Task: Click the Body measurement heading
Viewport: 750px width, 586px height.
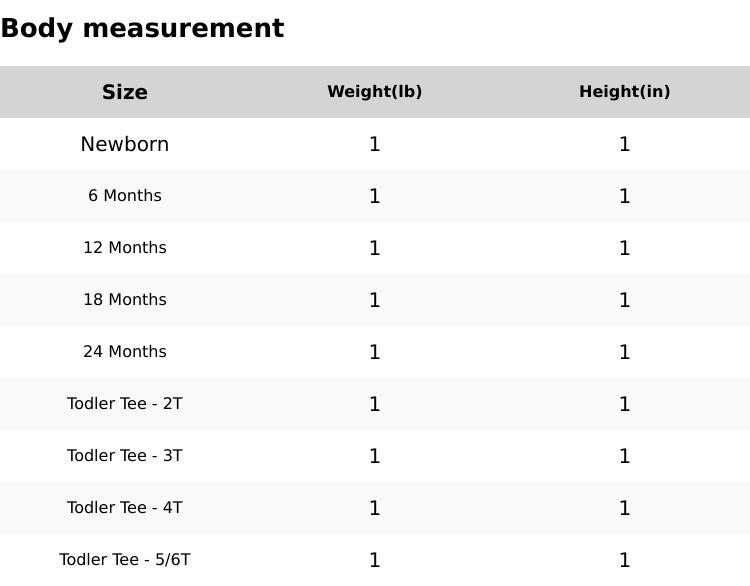Action: pos(142,28)
